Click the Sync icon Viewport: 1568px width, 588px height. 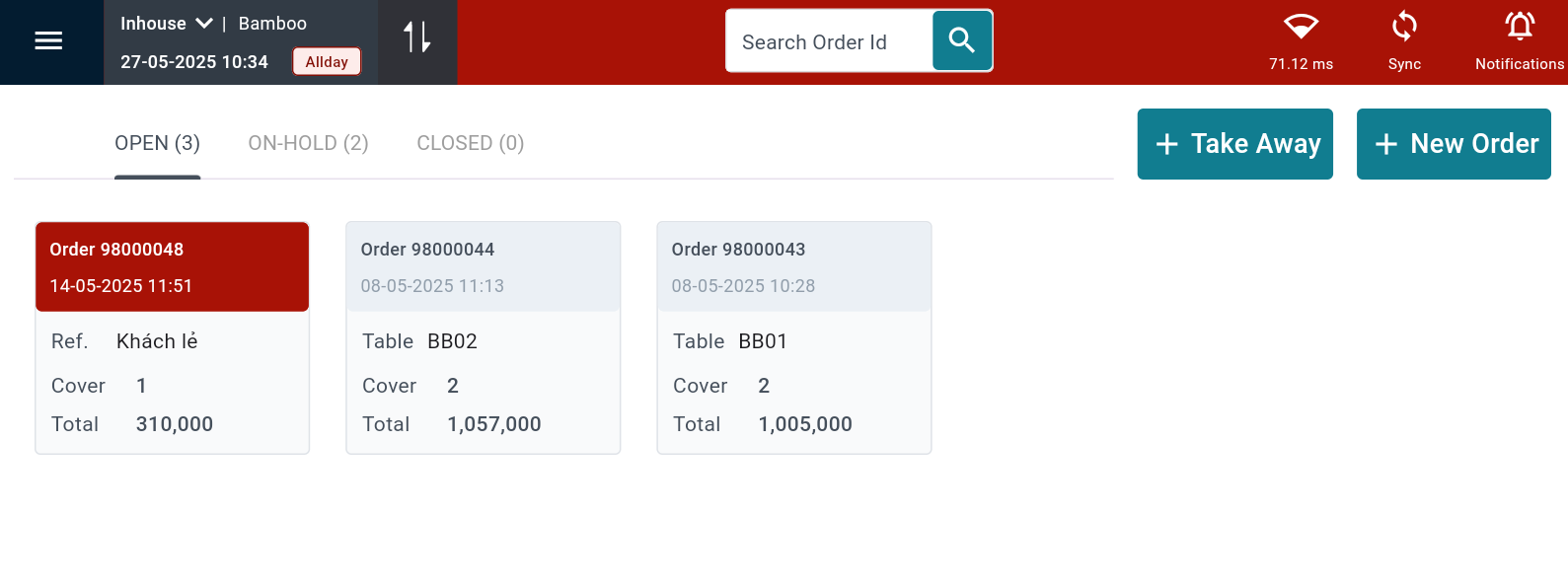(x=1403, y=28)
